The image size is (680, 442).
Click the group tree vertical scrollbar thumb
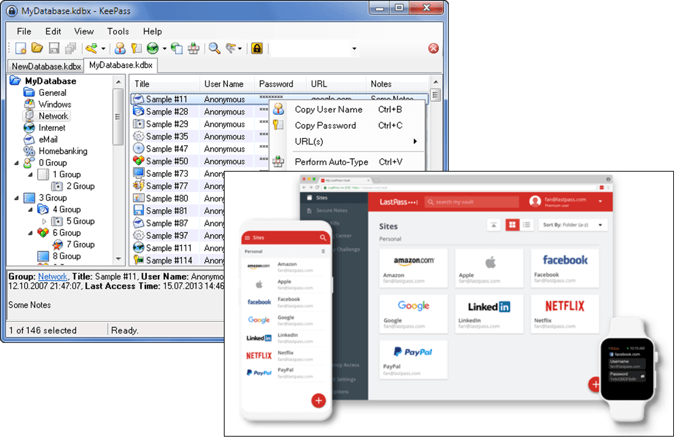point(118,116)
